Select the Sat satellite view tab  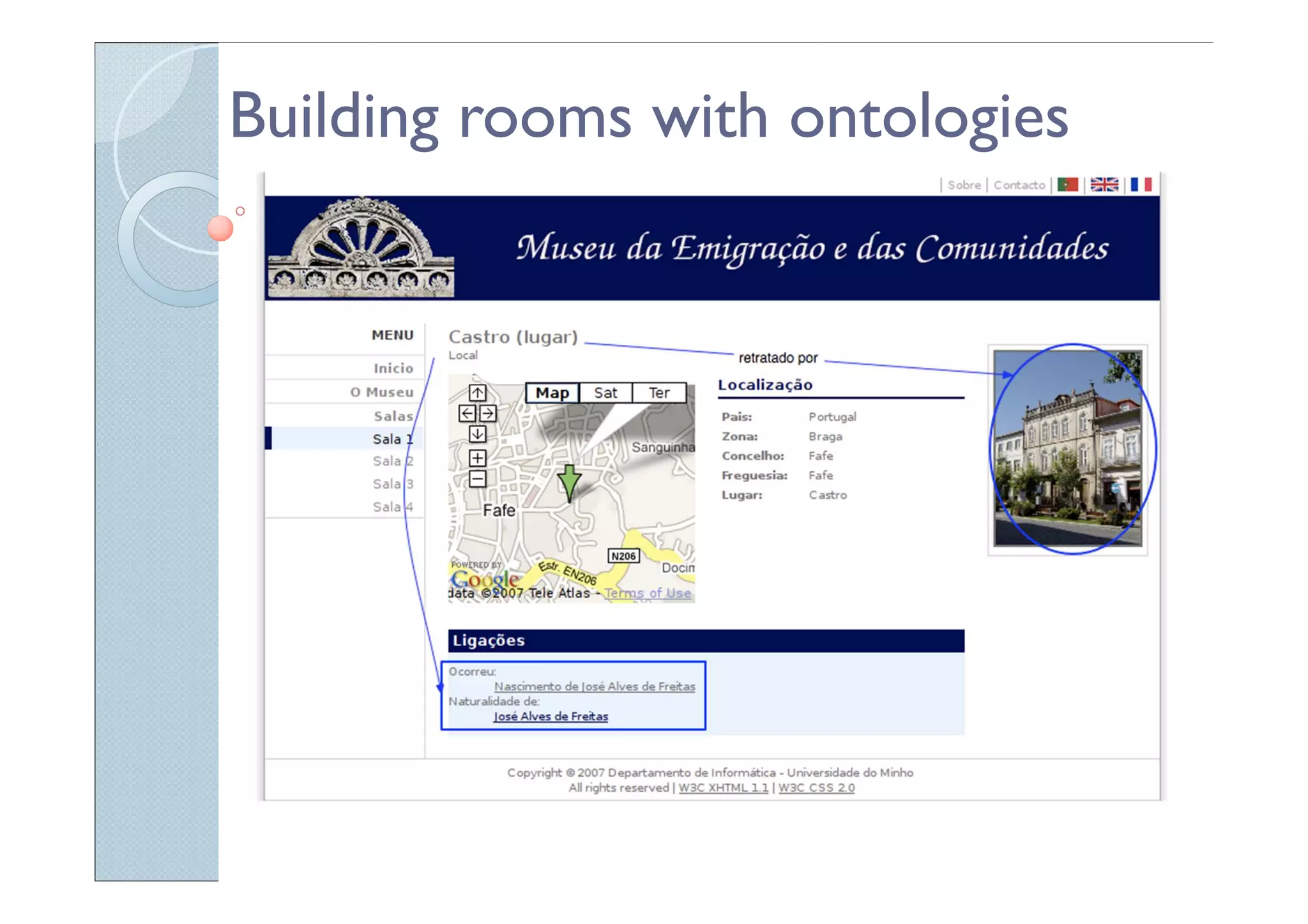(605, 393)
